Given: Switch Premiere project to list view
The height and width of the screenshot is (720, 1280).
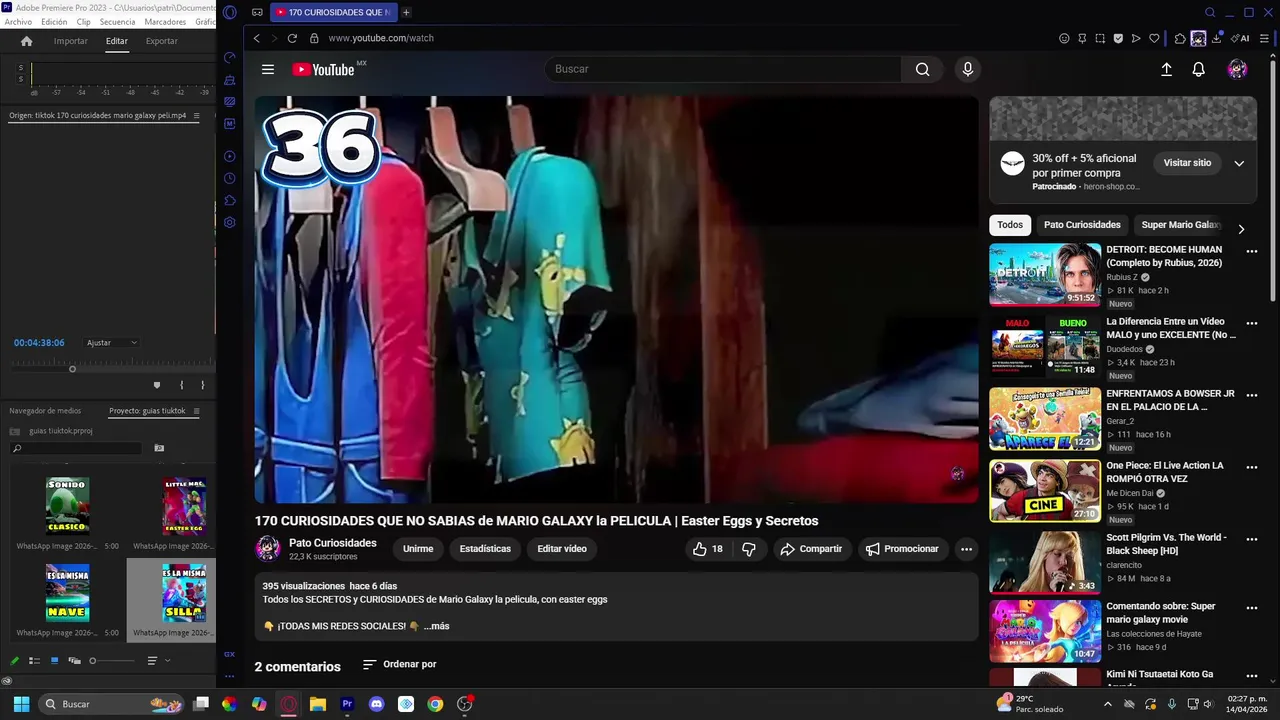Looking at the screenshot, I should point(34,661).
